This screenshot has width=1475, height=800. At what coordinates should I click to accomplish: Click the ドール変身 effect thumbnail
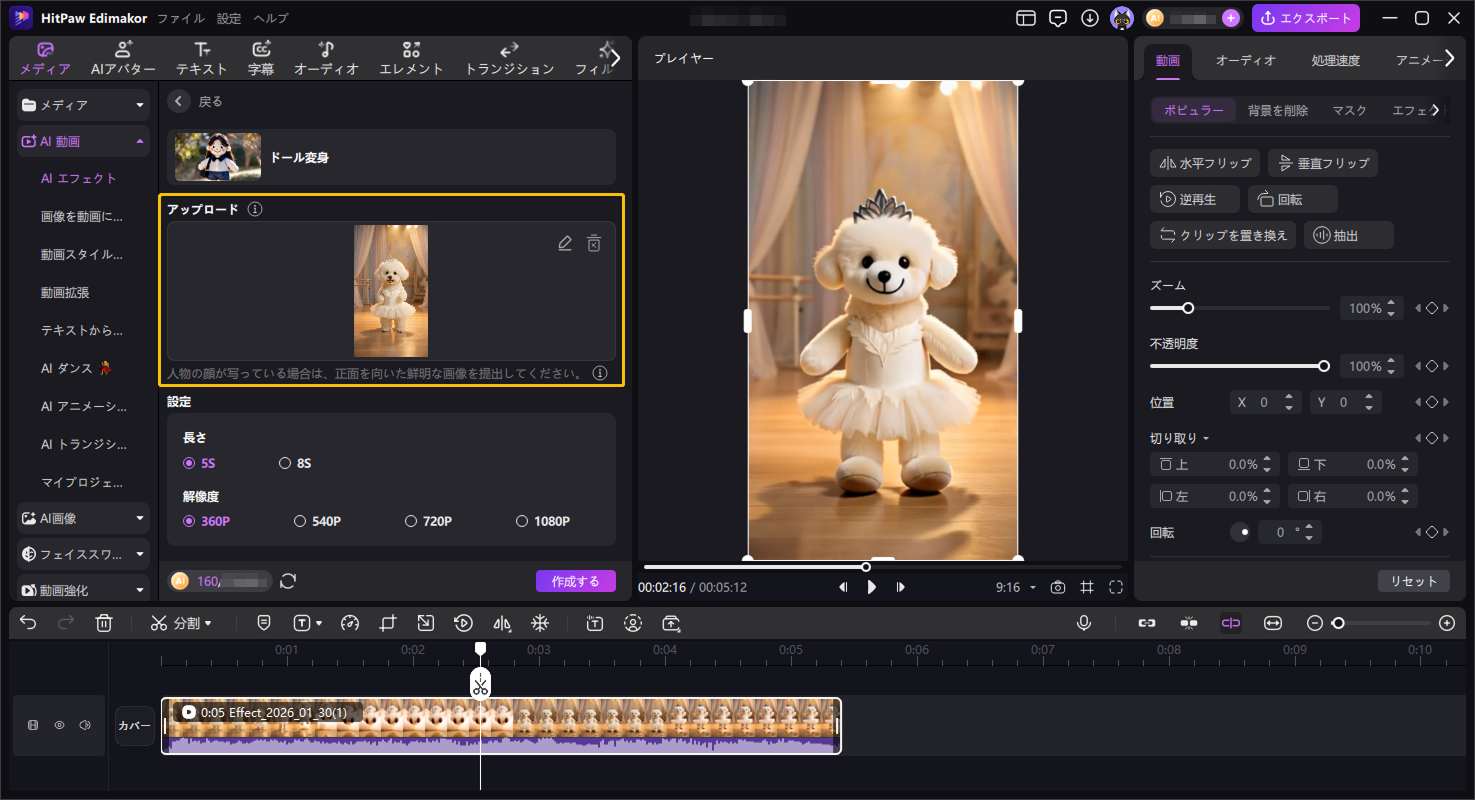point(217,157)
